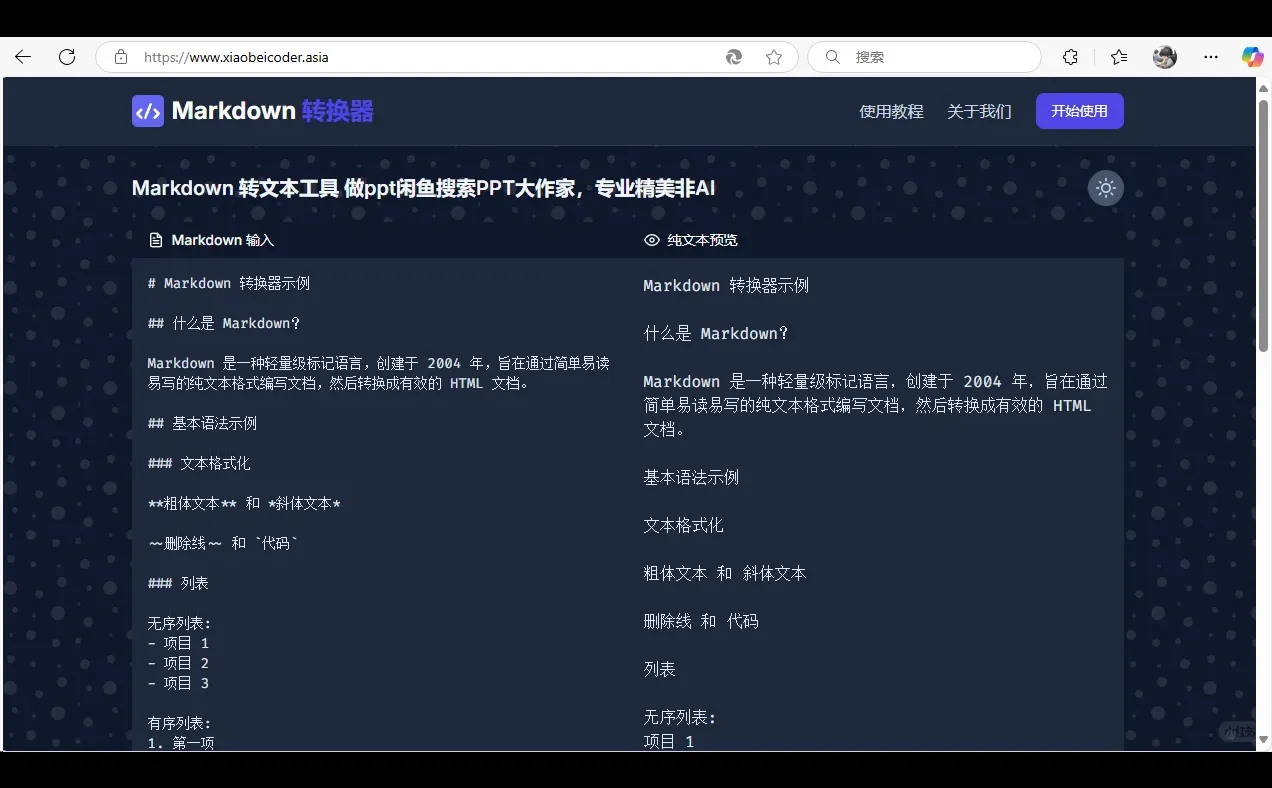Select the 使用教程 navigation item
1272x788 pixels.
890,111
